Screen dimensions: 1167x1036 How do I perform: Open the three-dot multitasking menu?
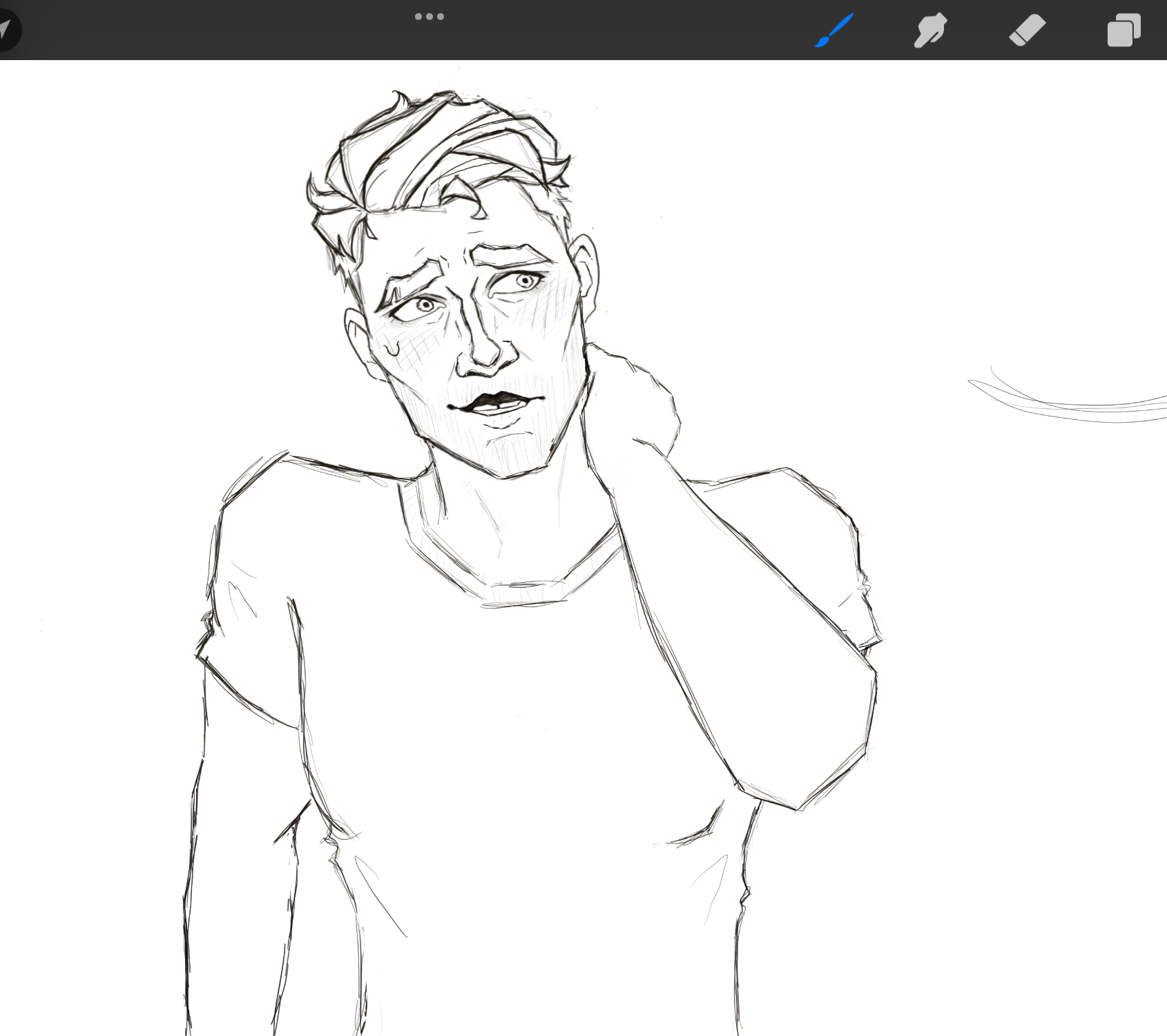tap(429, 17)
